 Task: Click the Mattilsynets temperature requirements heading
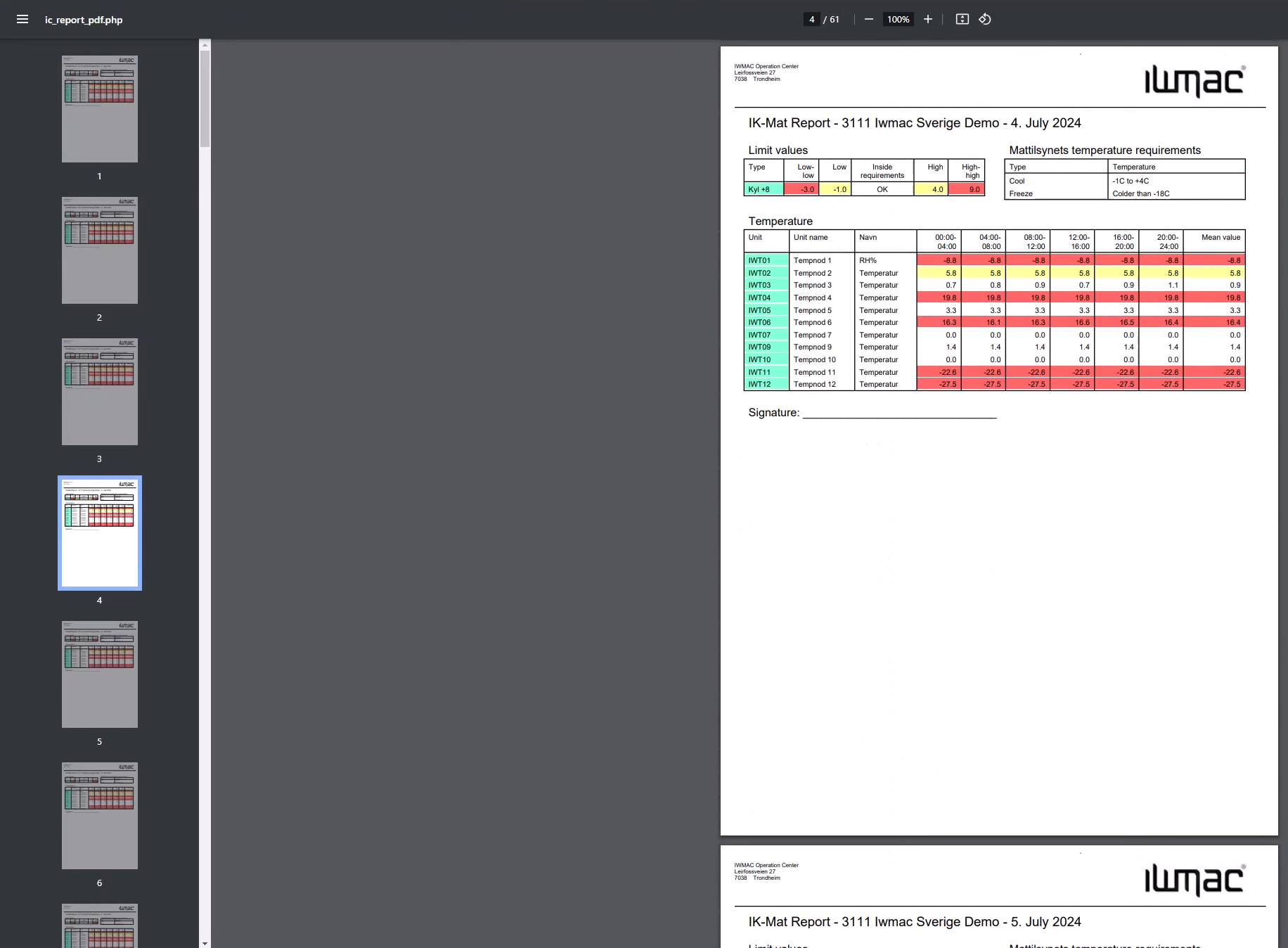(x=1105, y=150)
